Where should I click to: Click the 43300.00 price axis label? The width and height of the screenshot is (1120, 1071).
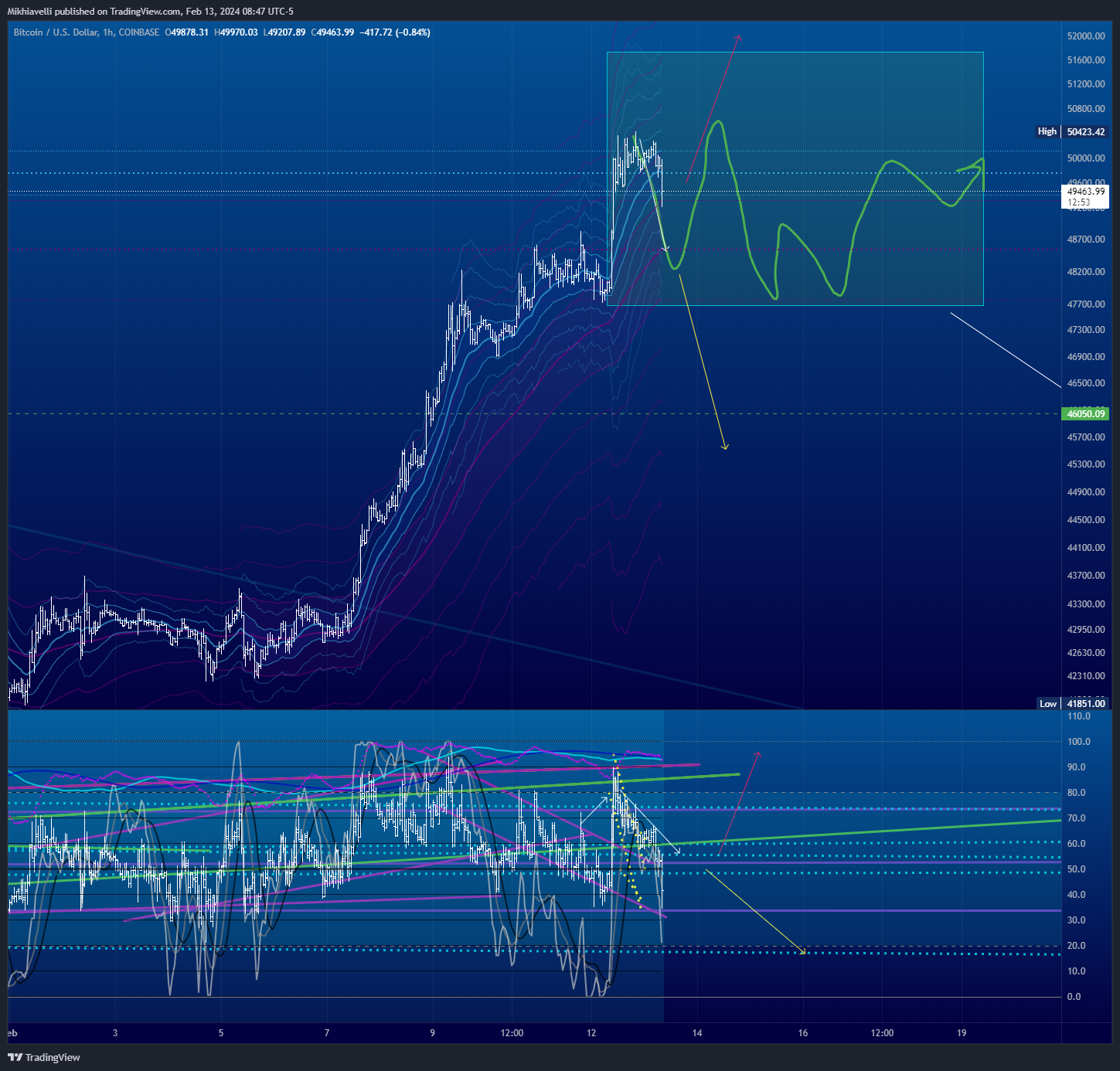coord(1086,604)
